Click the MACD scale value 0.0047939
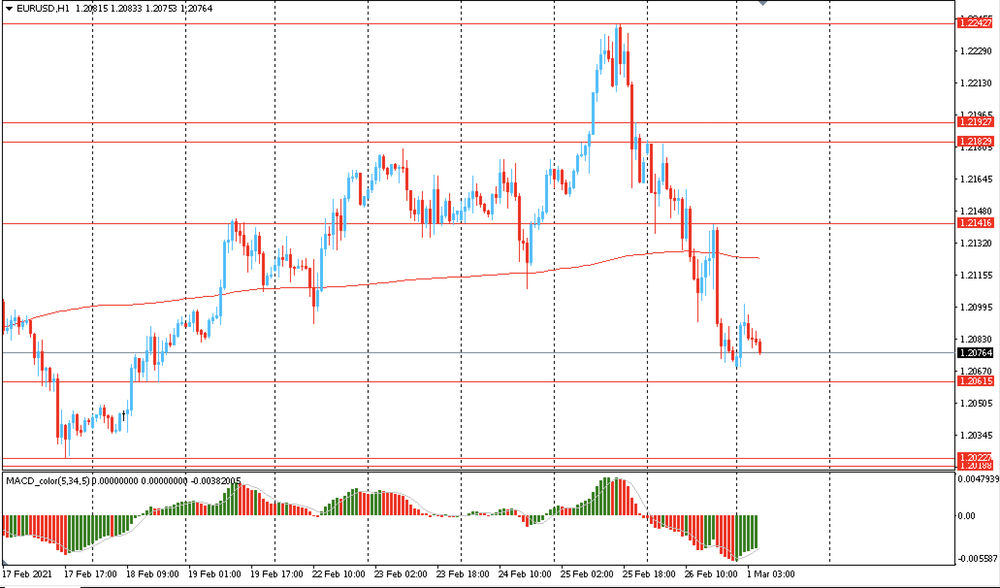Screen dimensions: 1000x588 [979, 478]
